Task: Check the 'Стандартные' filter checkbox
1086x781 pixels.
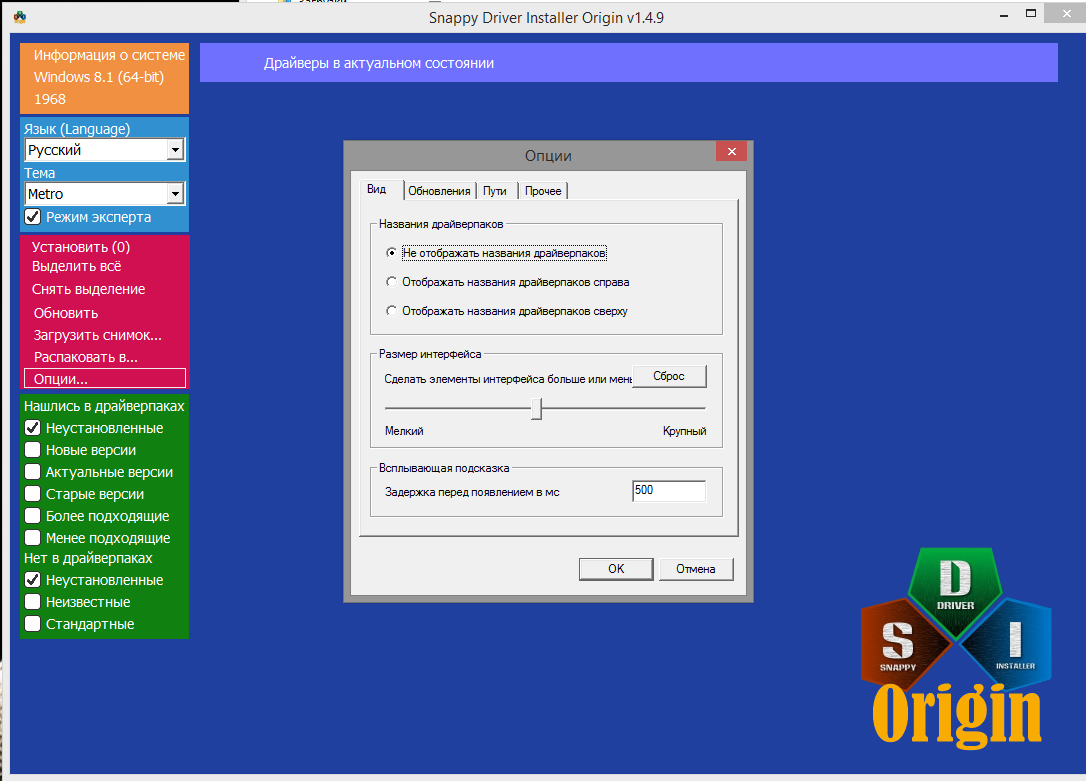Action: pyautogui.click(x=33, y=624)
